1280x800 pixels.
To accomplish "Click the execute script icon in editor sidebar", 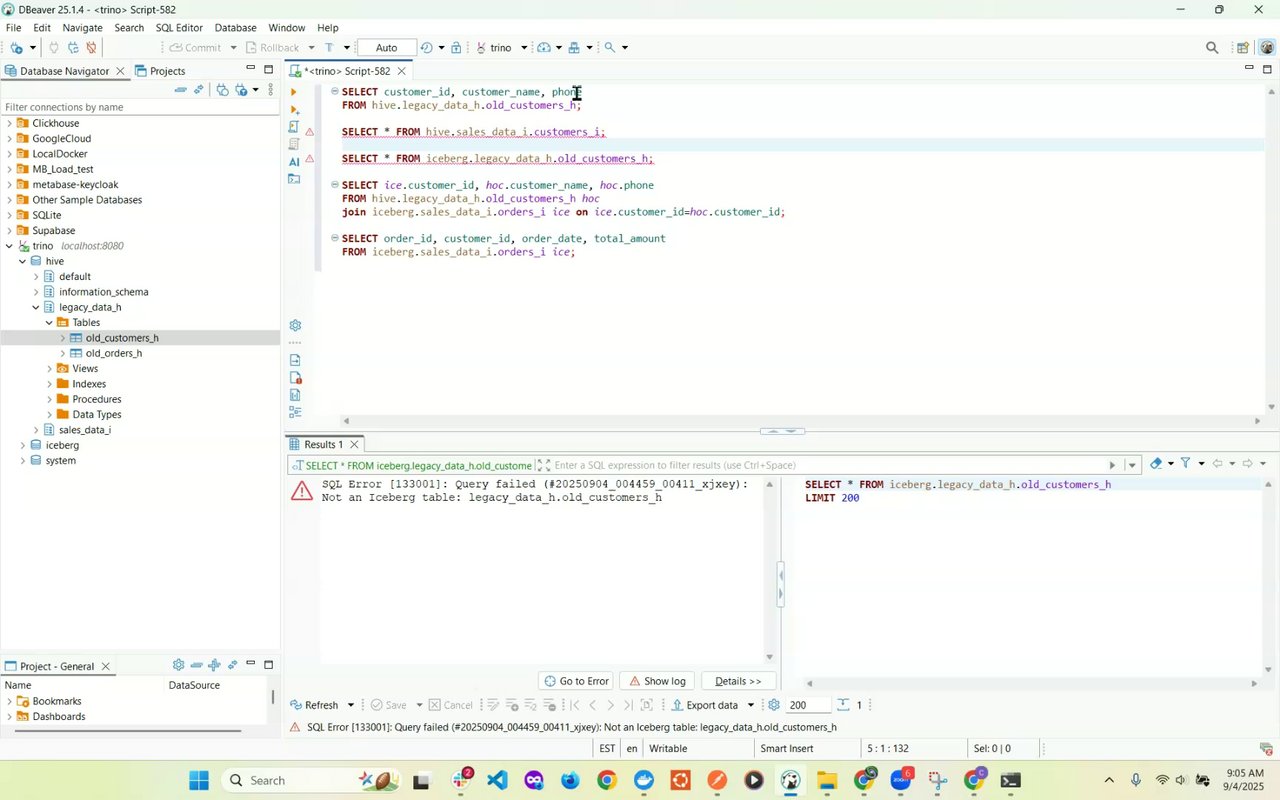I will (294, 127).
